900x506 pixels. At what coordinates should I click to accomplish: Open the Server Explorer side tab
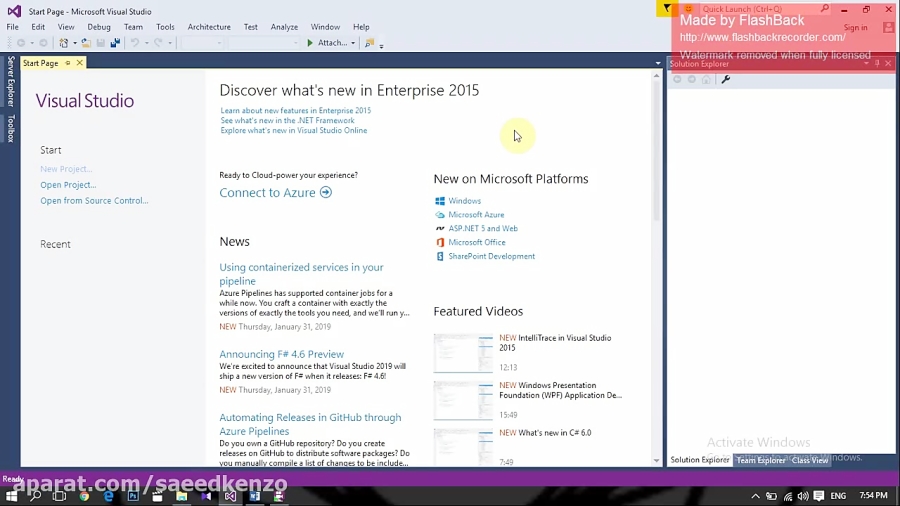tap(10, 81)
